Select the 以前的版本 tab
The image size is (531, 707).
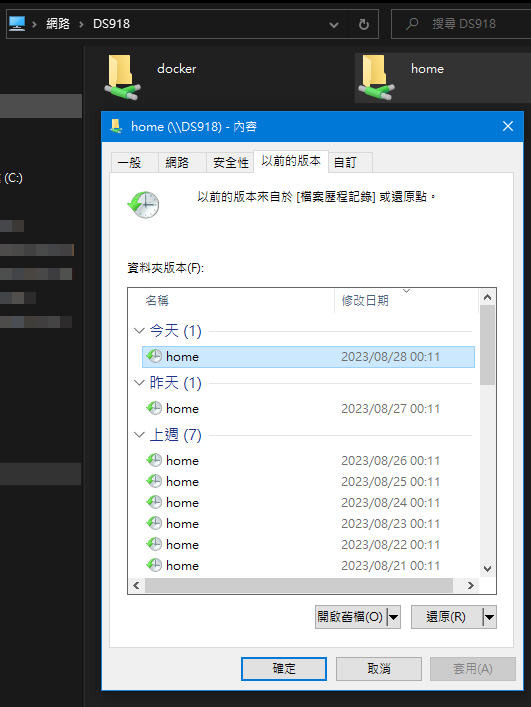[x=291, y=161]
